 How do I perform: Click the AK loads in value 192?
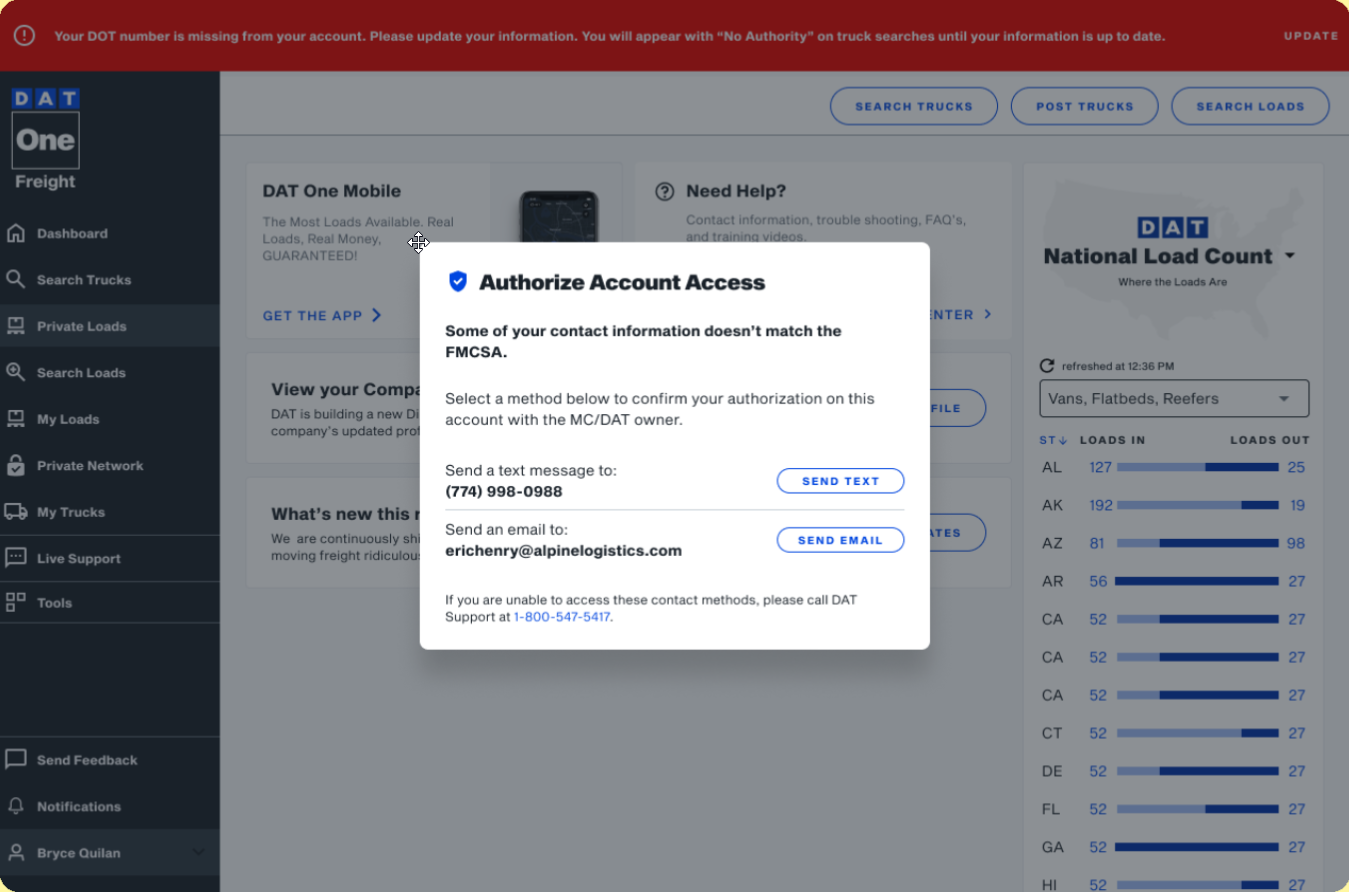[x=1100, y=505]
